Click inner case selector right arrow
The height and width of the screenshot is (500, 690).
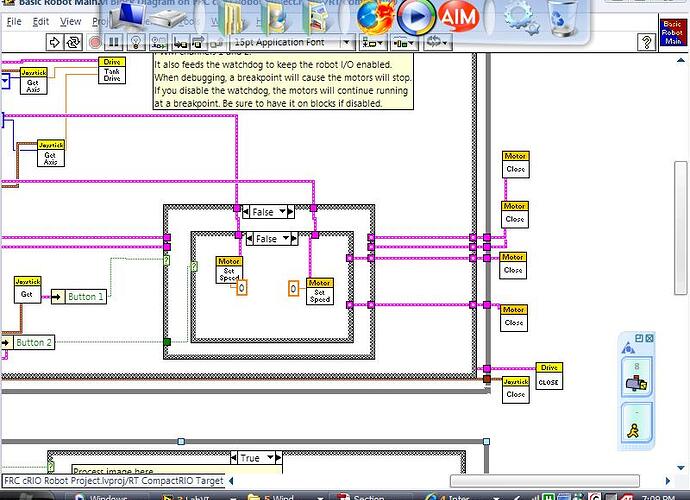click(x=294, y=239)
